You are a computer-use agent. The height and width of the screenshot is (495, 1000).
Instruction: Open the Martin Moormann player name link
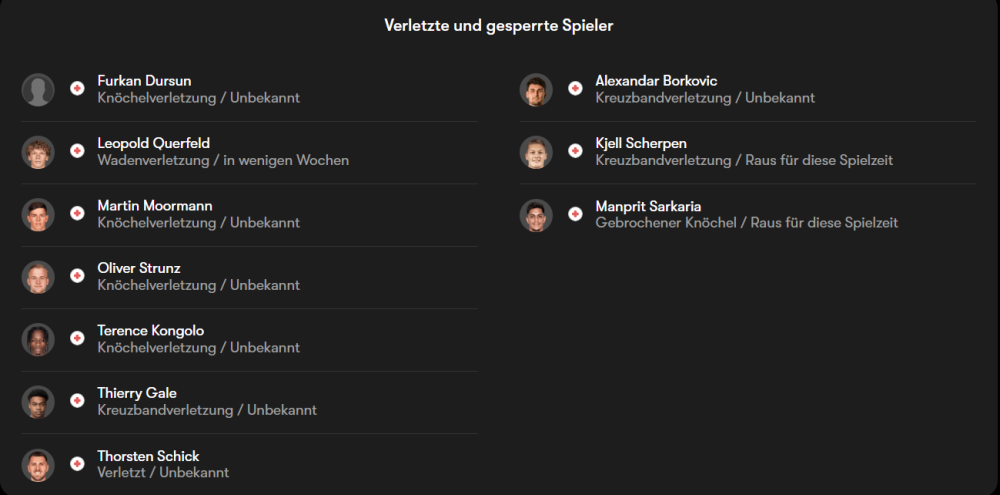155,206
